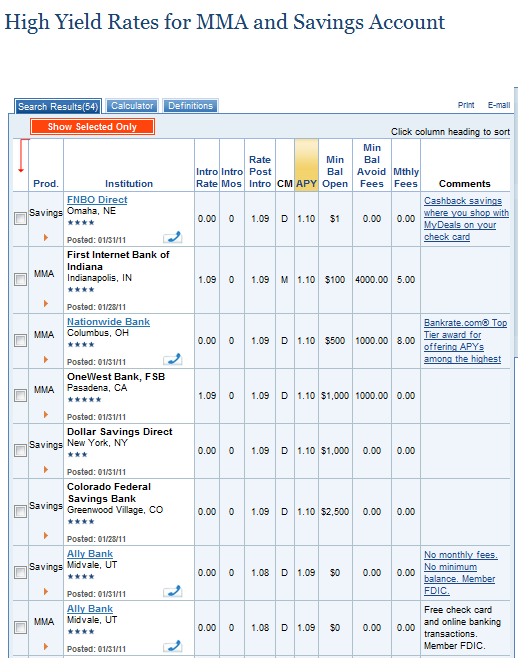Open the Ally Bank link in Savings row
This screenshot has width=518, height=658.
90,554
